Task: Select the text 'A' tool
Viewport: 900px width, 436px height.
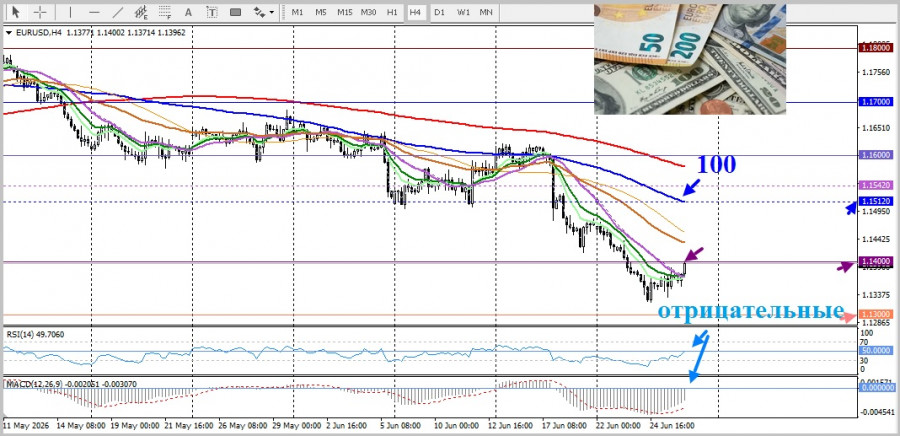Action: 188,12
